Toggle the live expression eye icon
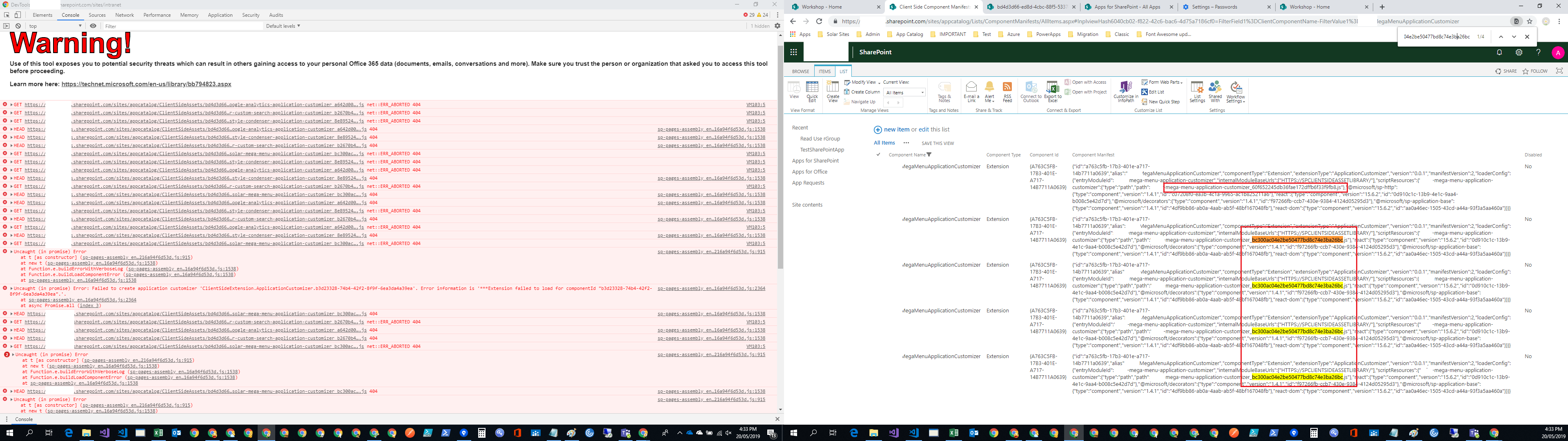1568x441 pixels. tap(93, 26)
